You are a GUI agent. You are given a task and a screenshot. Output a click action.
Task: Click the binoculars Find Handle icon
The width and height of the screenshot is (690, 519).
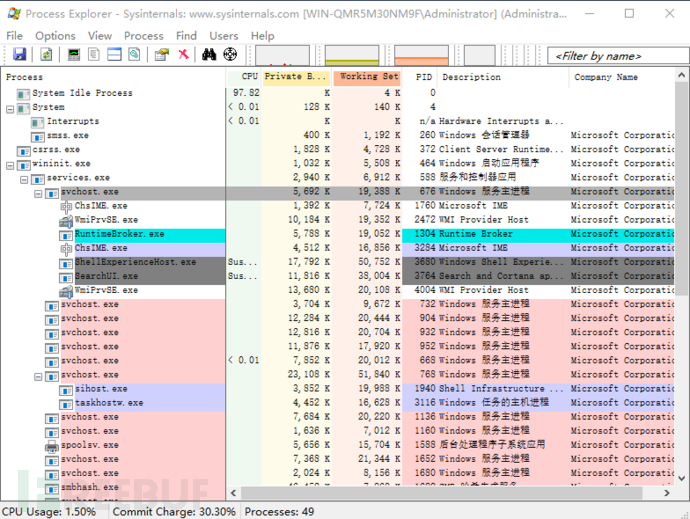pos(209,55)
